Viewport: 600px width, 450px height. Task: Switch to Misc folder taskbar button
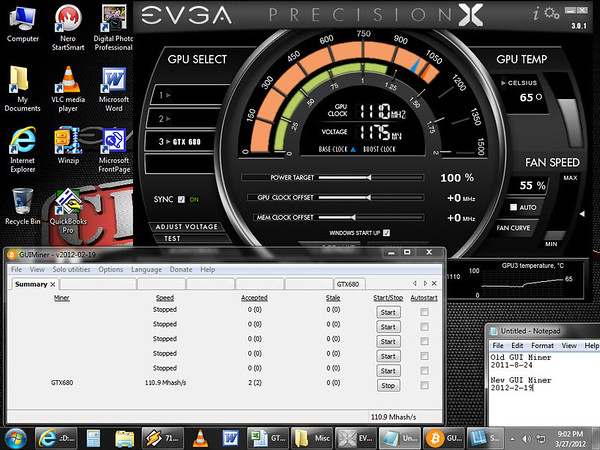pyautogui.click(x=312, y=438)
